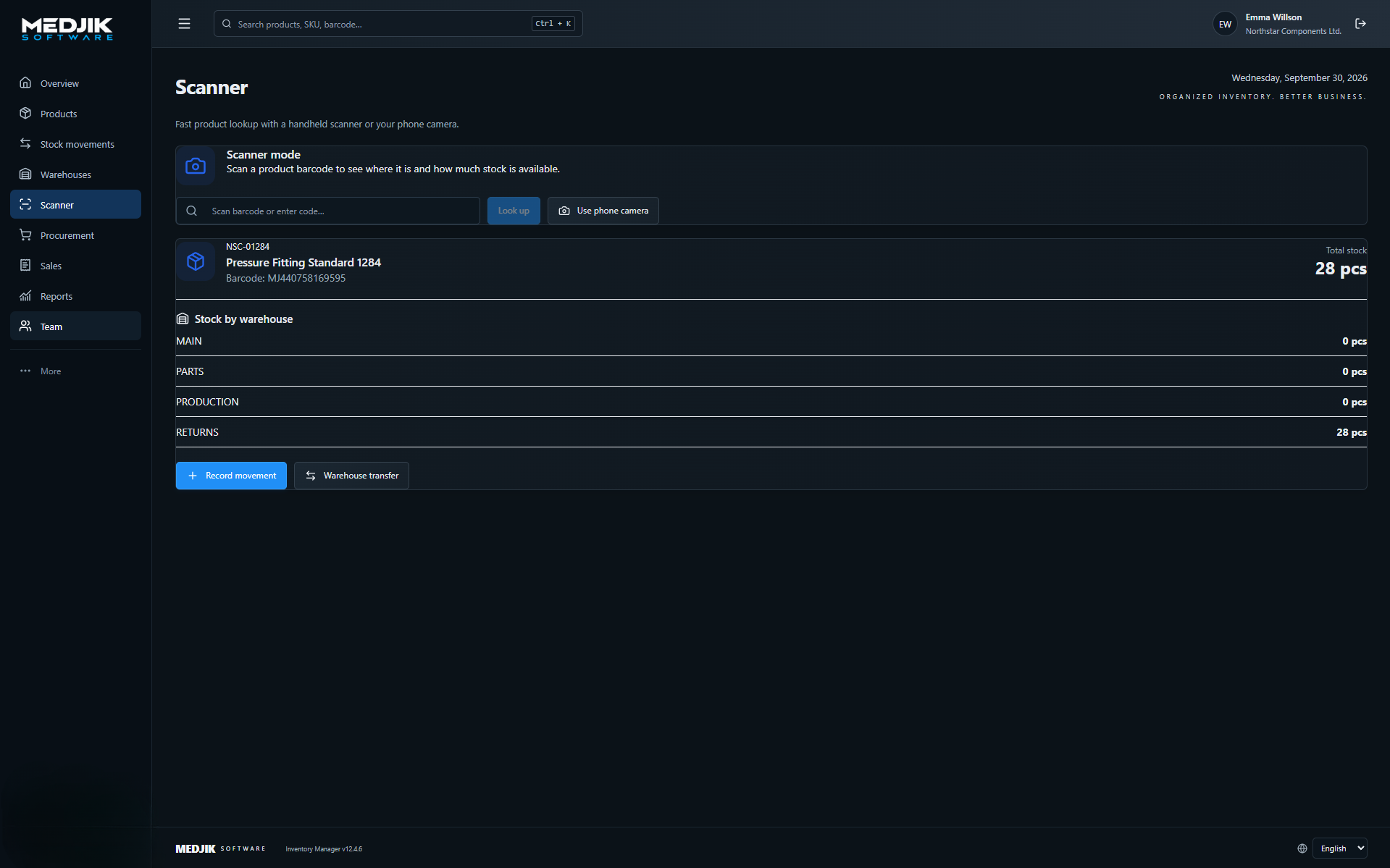1390x868 pixels.
Task: Click the Scanner mode camera icon
Action: click(x=196, y=167)
